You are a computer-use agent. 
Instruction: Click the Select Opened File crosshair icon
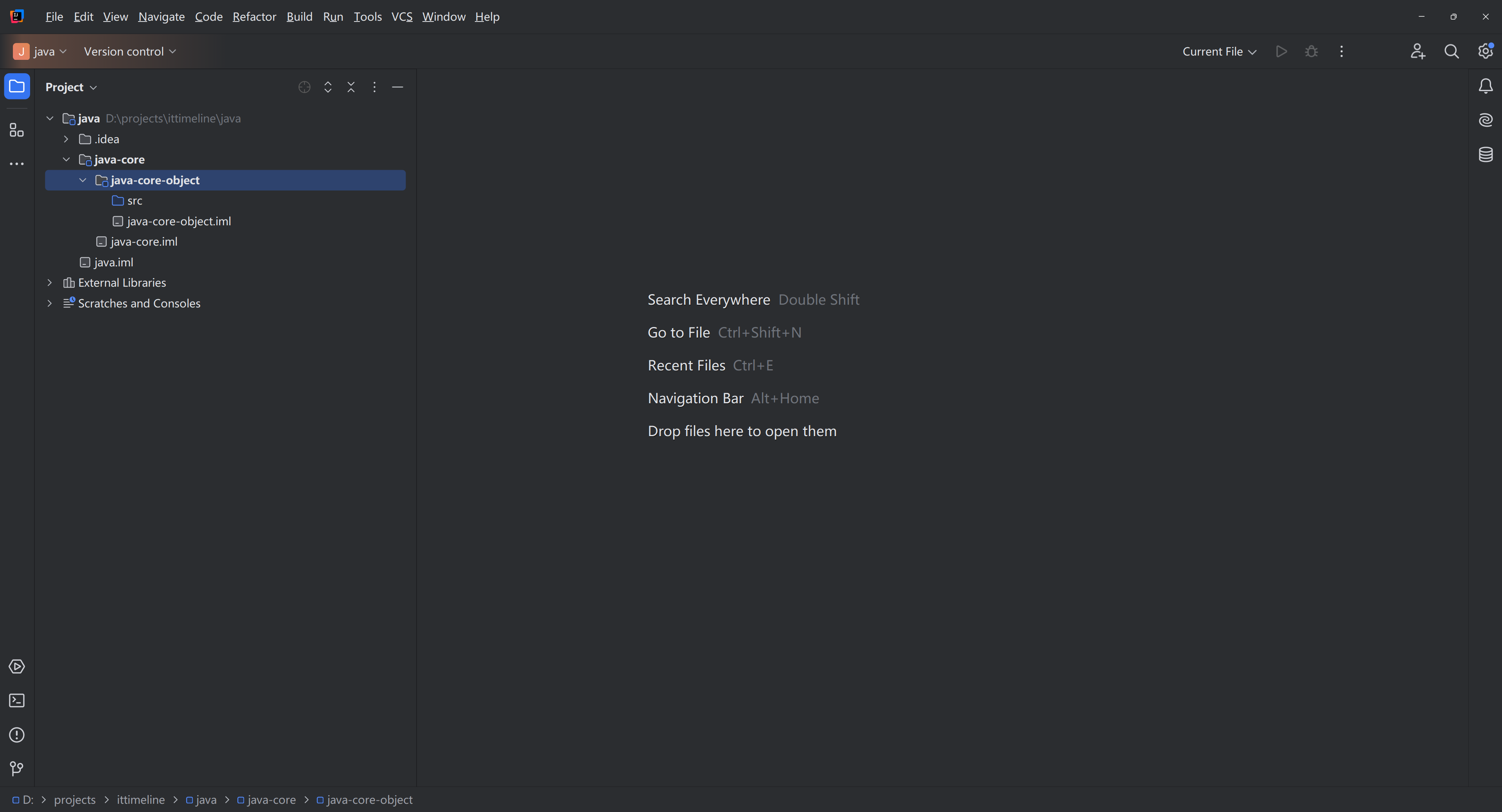coord(304,88)
